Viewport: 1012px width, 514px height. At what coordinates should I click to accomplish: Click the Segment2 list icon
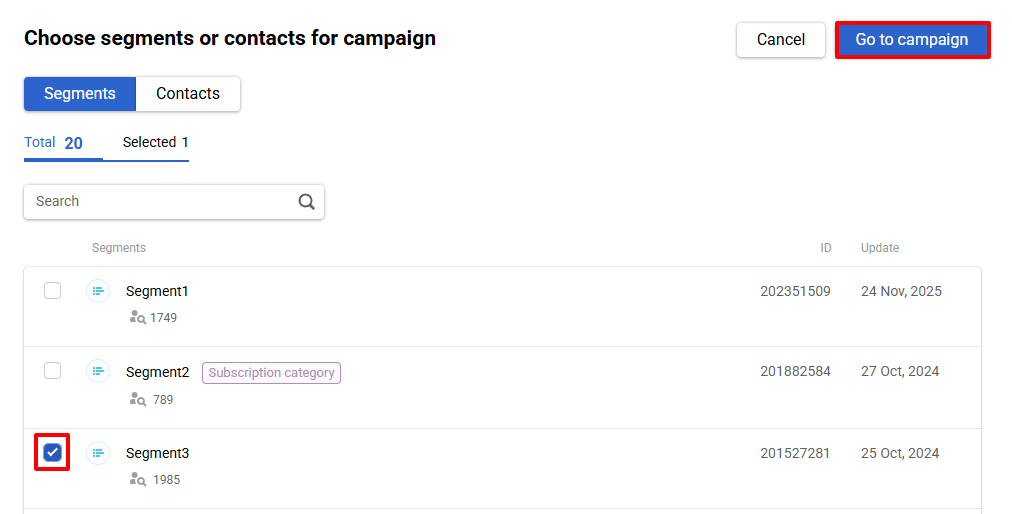point(98,372)
